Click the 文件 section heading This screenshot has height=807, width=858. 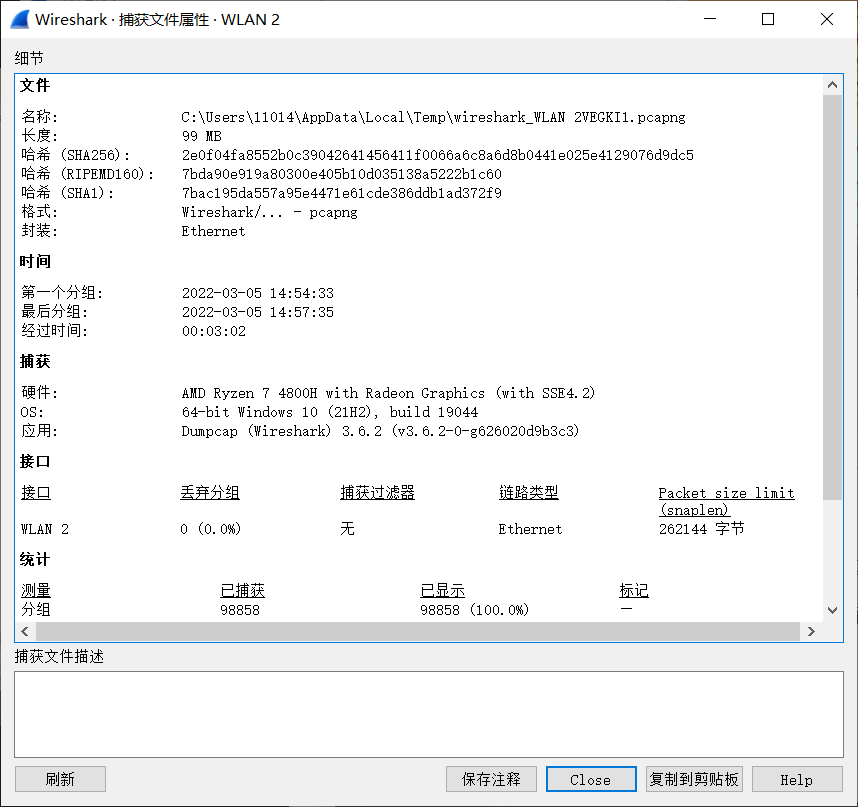pyautogui.click(x=35, y=85)
